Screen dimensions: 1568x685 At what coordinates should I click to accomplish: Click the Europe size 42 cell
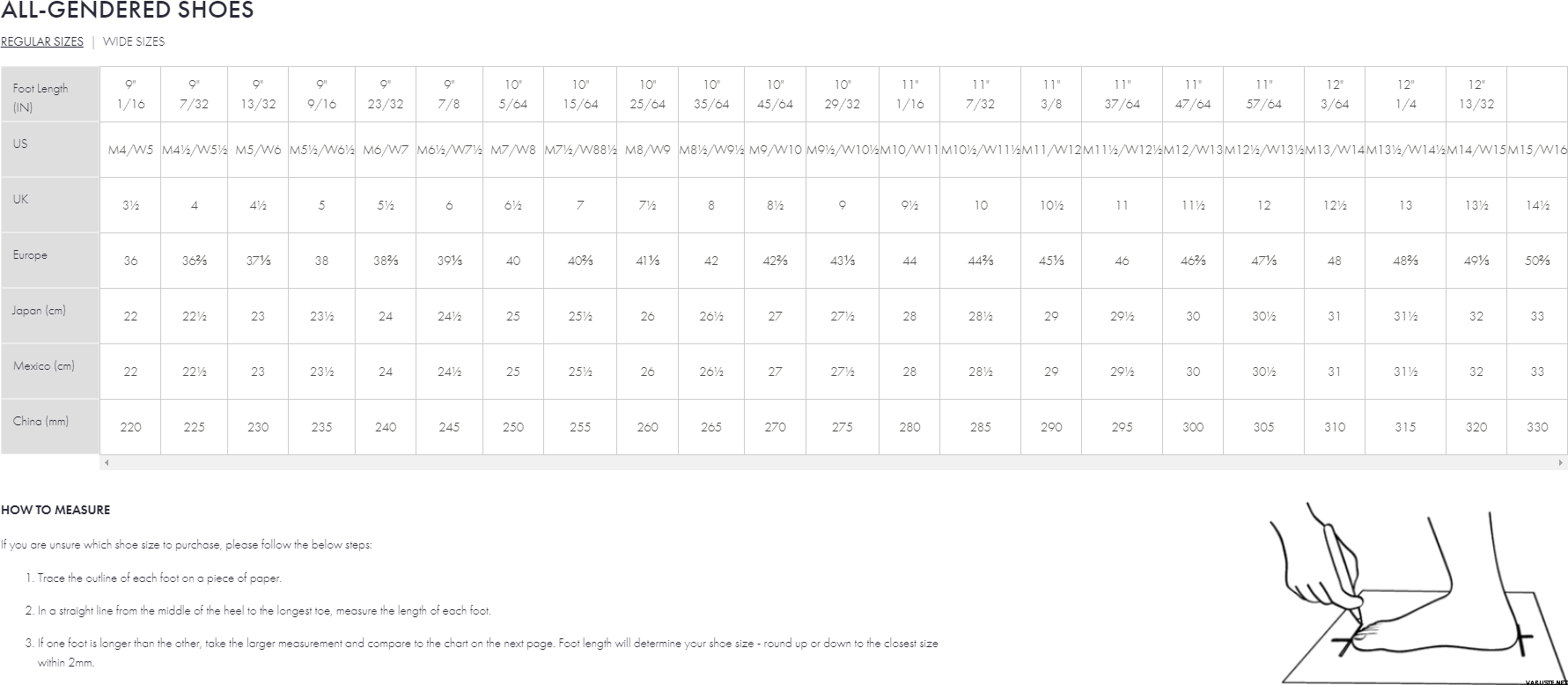click(x=711, y=261)
